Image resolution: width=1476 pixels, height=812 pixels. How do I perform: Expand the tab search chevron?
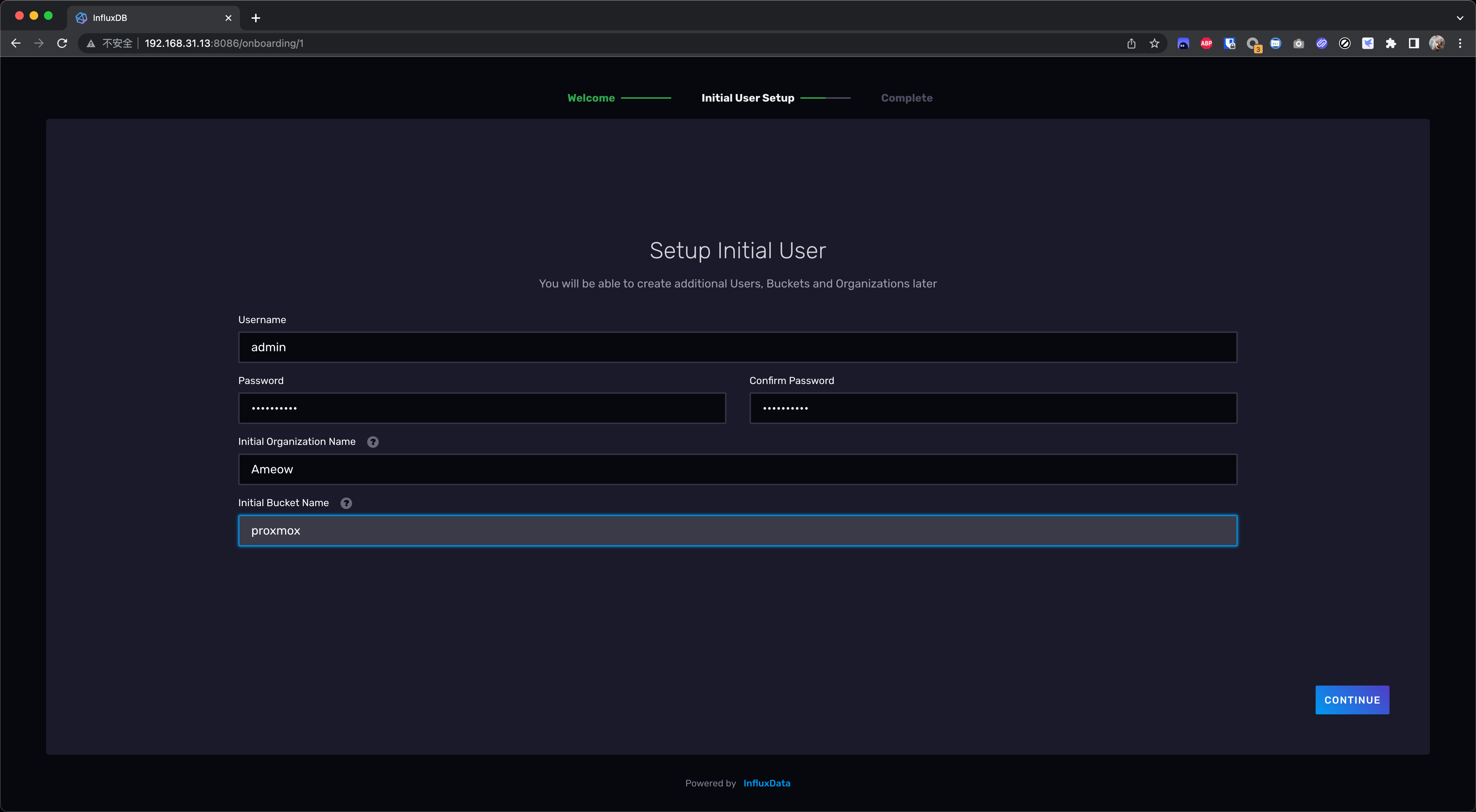coord(1459,18)
